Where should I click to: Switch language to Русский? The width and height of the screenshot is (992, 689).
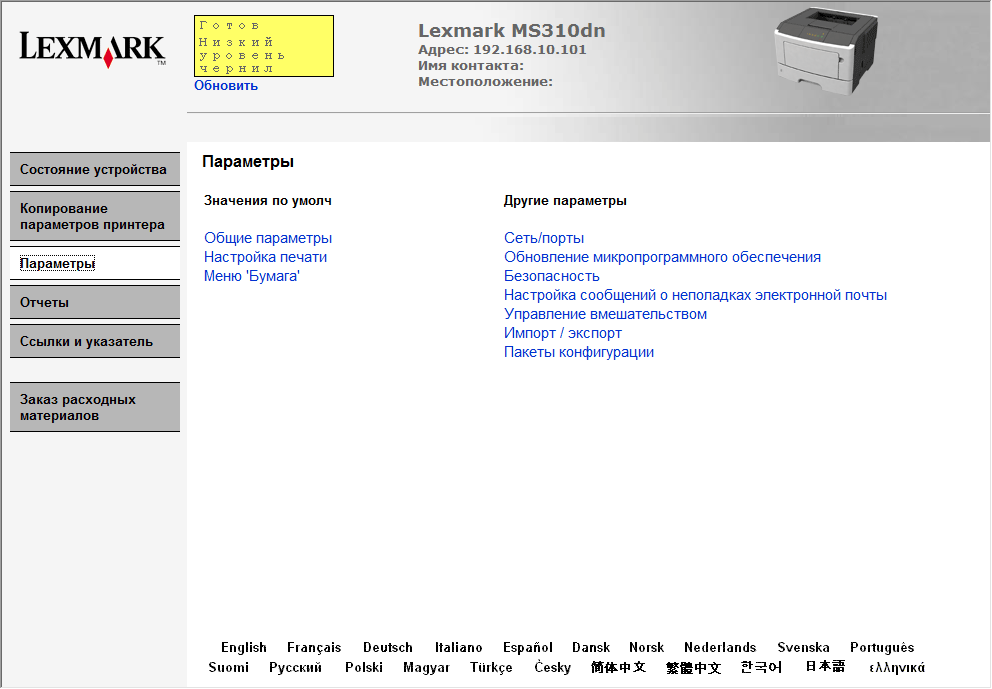(295, 667)
